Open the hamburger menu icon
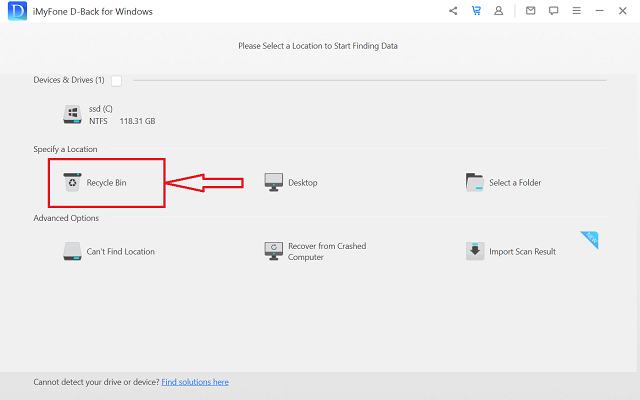Image resolution: width=640 pixels, height=400 pixels. coord(576,11)
